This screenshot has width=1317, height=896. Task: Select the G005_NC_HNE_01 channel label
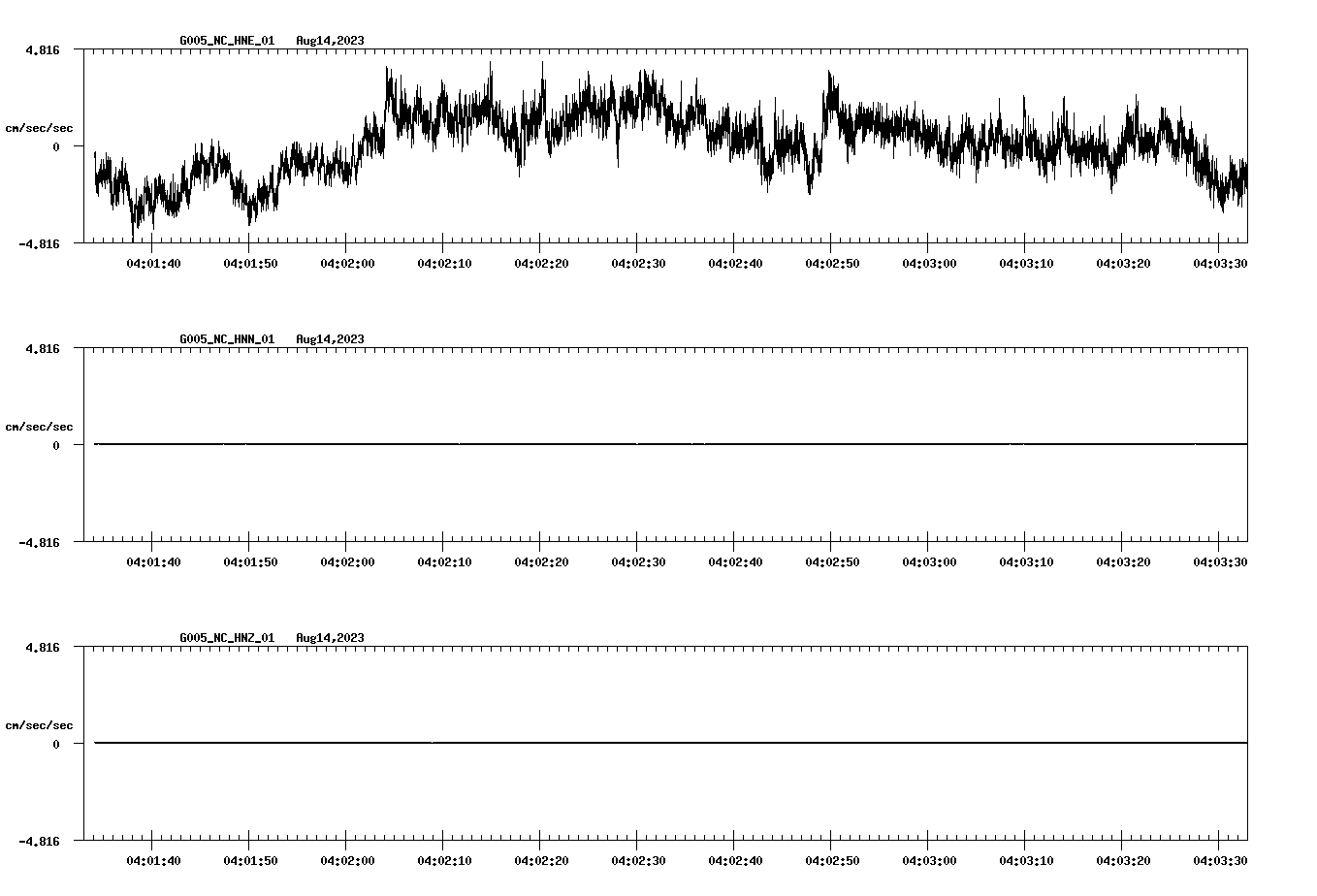tap(225, 41)
